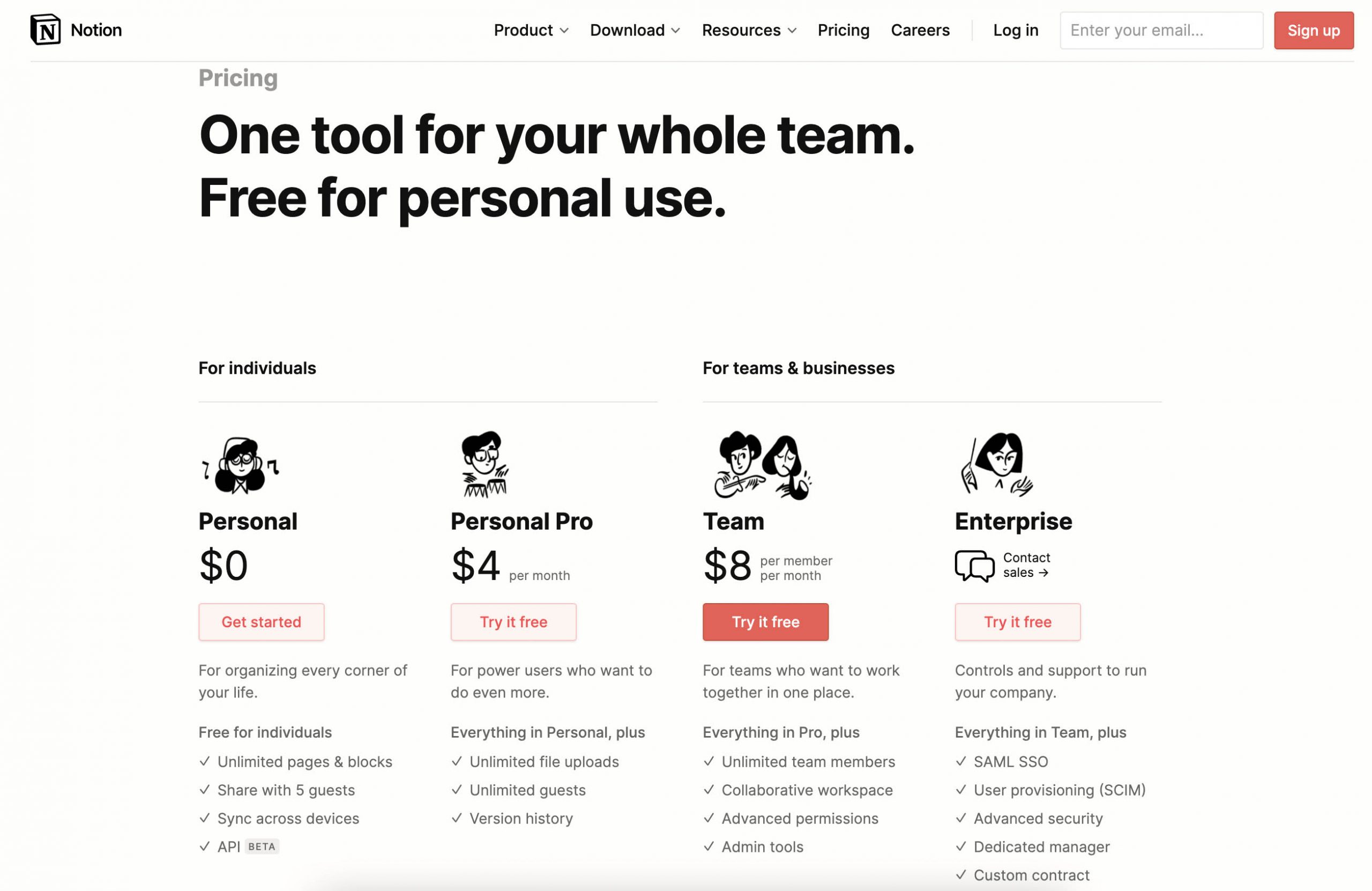Viewport: 1372px width, 891px height.
Task: Expand the Download dropdown menu
Action: (635, 30)
